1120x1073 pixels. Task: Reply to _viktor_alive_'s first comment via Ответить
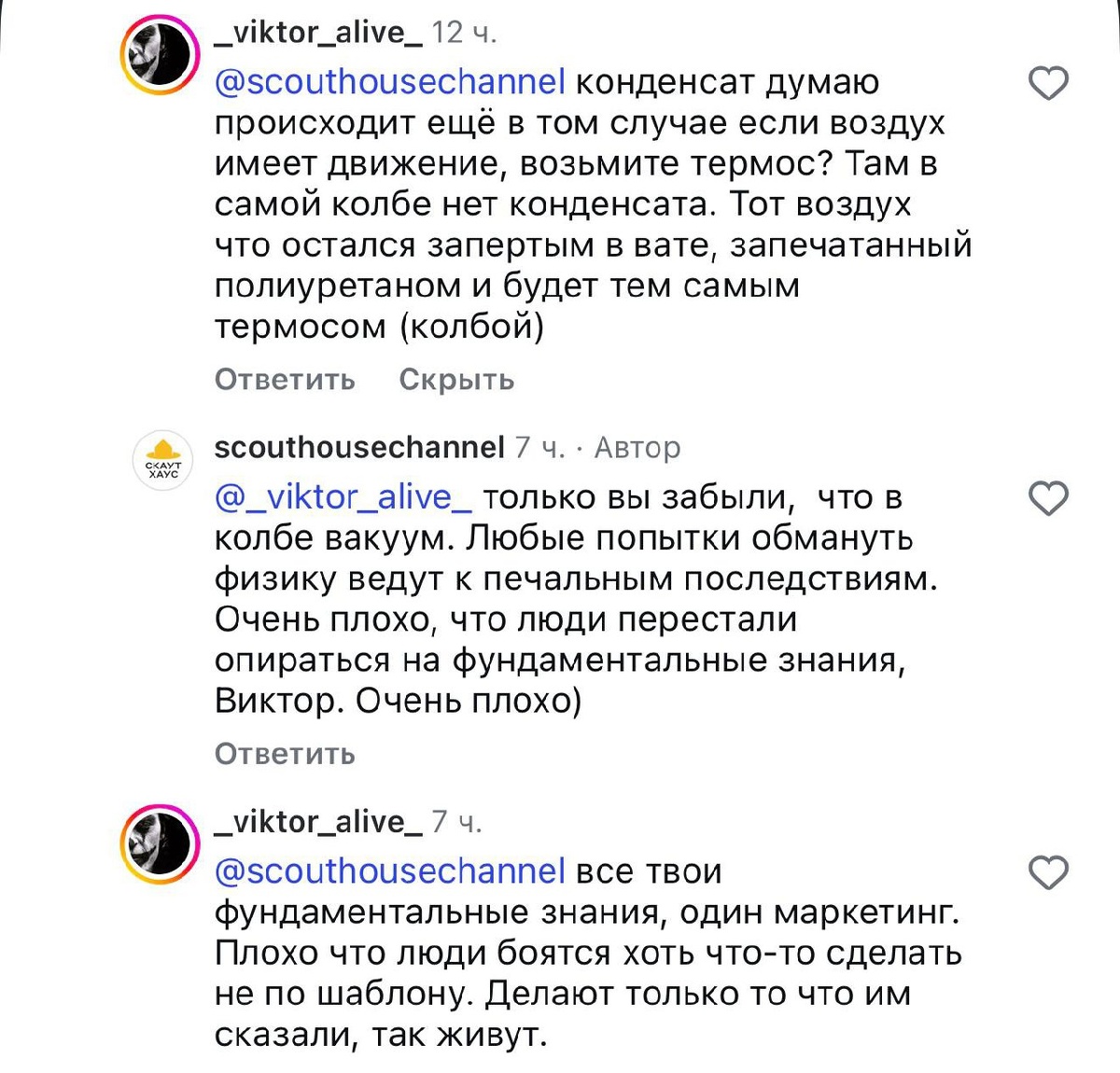click(286, 380)
